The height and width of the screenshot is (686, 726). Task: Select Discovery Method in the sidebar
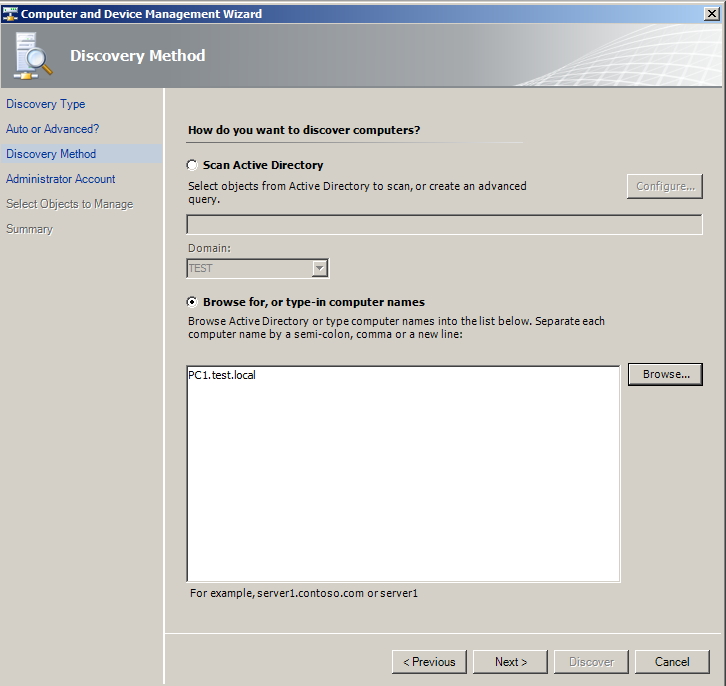51,154
